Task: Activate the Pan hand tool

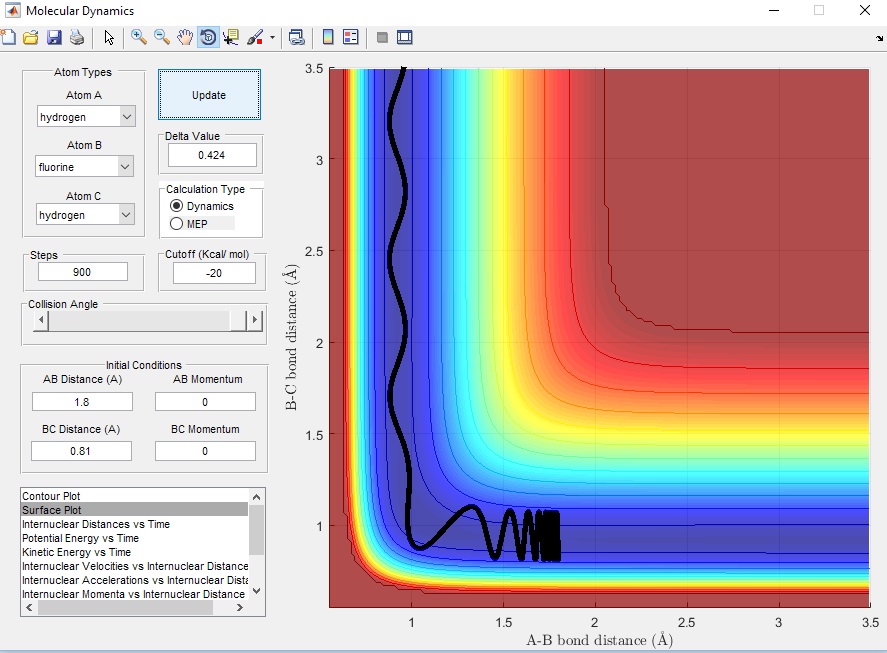Action: pos(185,38)
